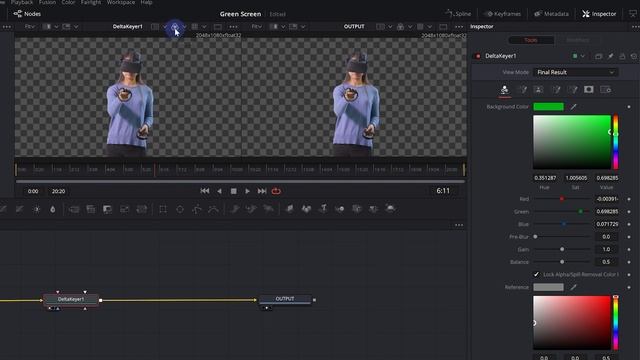Pick reference color with eyedropper
640x360 pixels.
click(573, 287)
